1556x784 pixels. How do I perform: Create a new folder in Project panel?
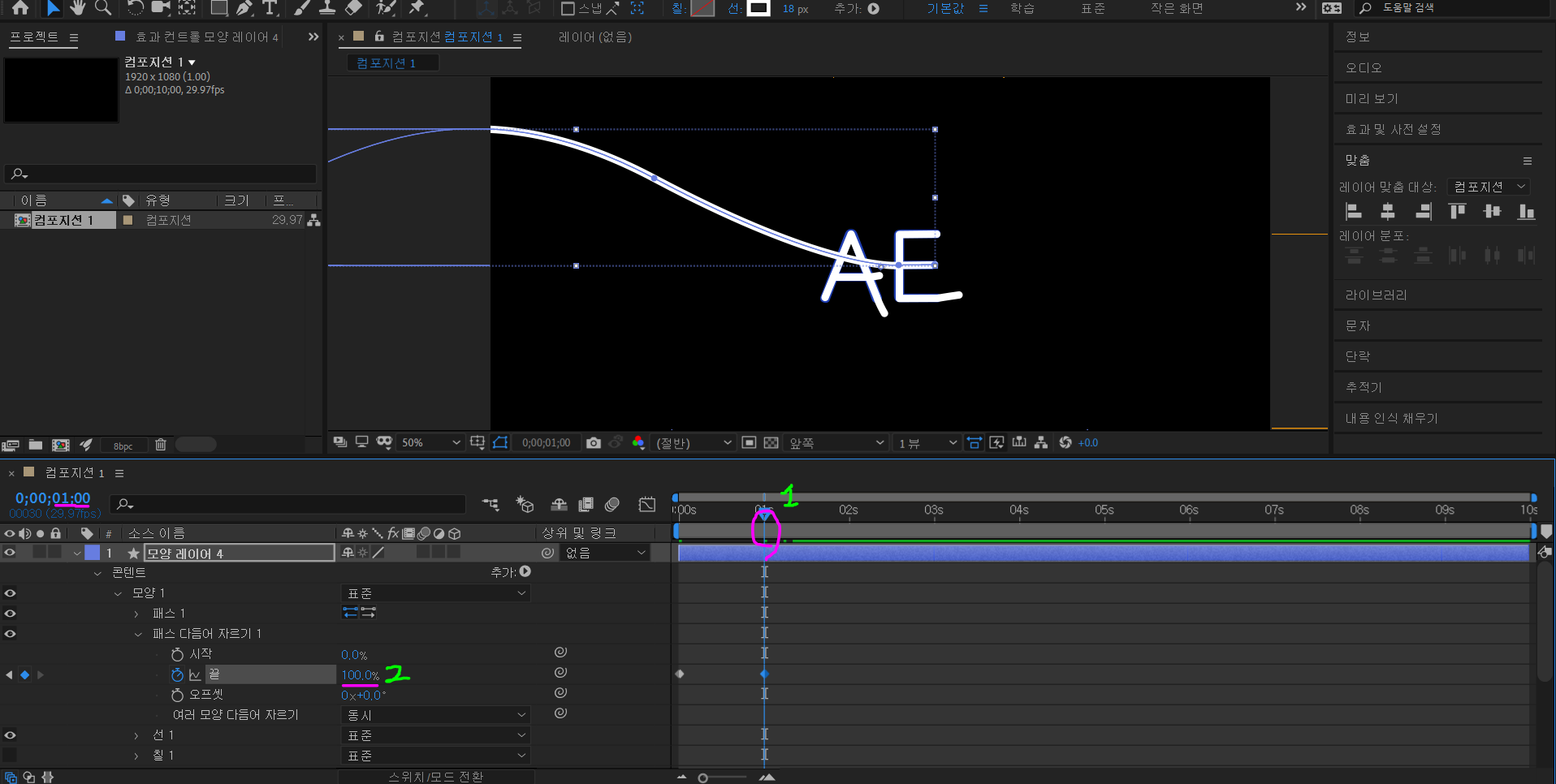(x=36, y=445)
